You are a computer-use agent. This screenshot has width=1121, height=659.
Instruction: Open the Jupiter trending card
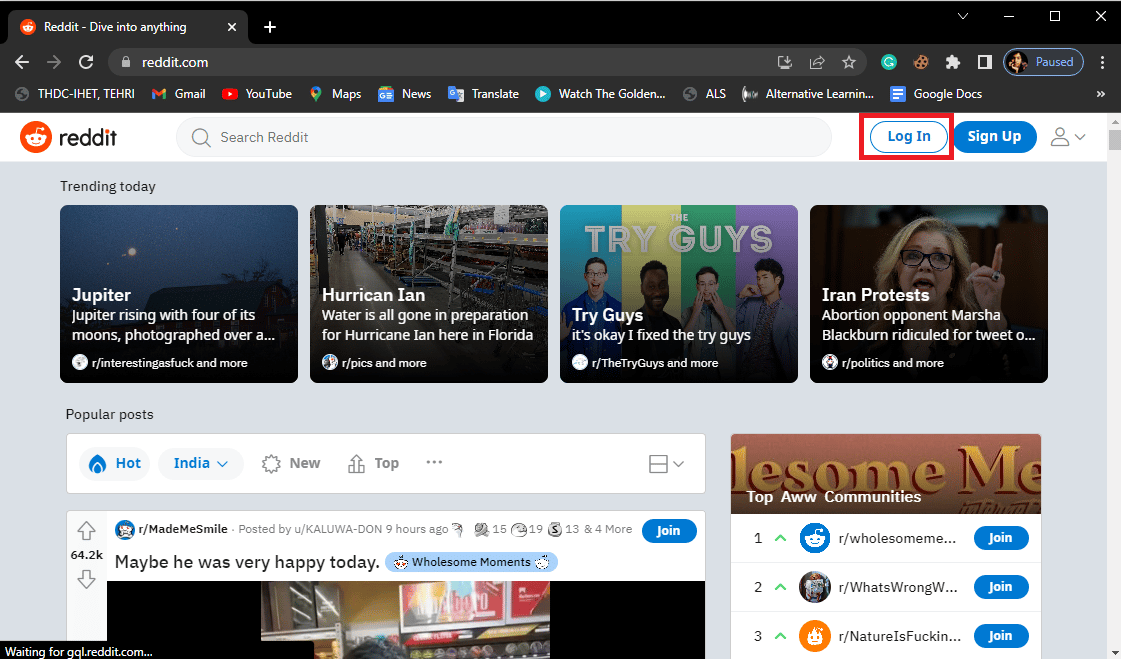point(179,294)
